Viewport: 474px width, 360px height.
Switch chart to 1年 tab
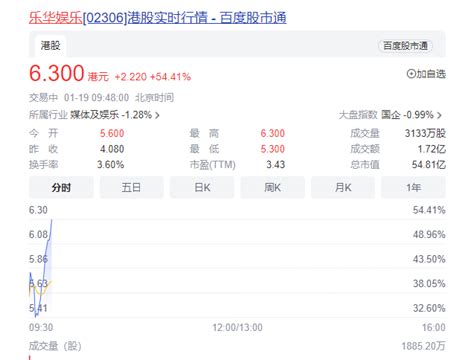(x=413, y=187)
